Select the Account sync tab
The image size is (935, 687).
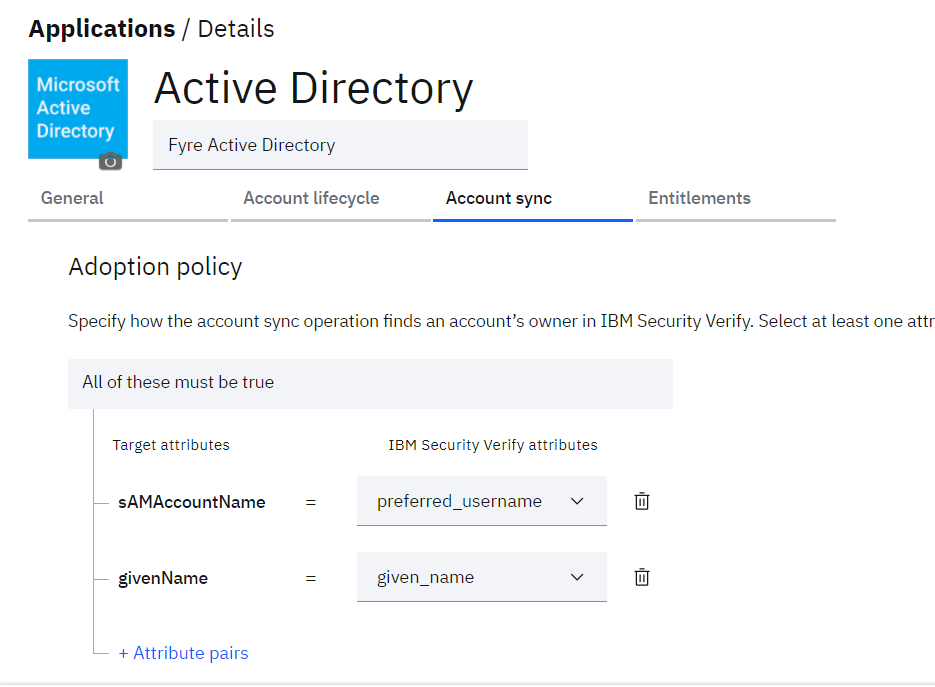[532, 199]
